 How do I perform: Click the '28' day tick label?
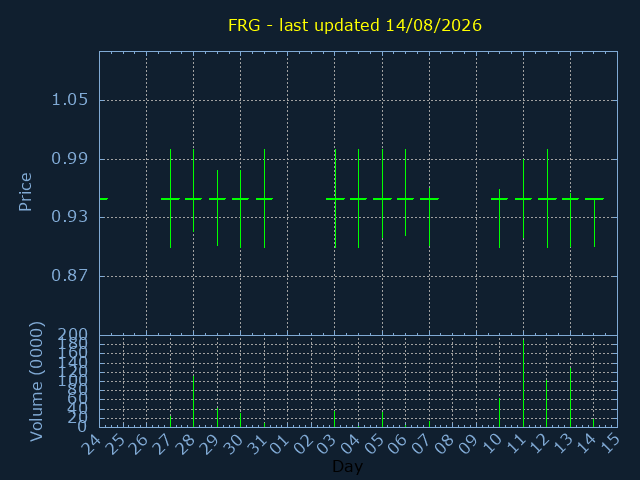186,444
